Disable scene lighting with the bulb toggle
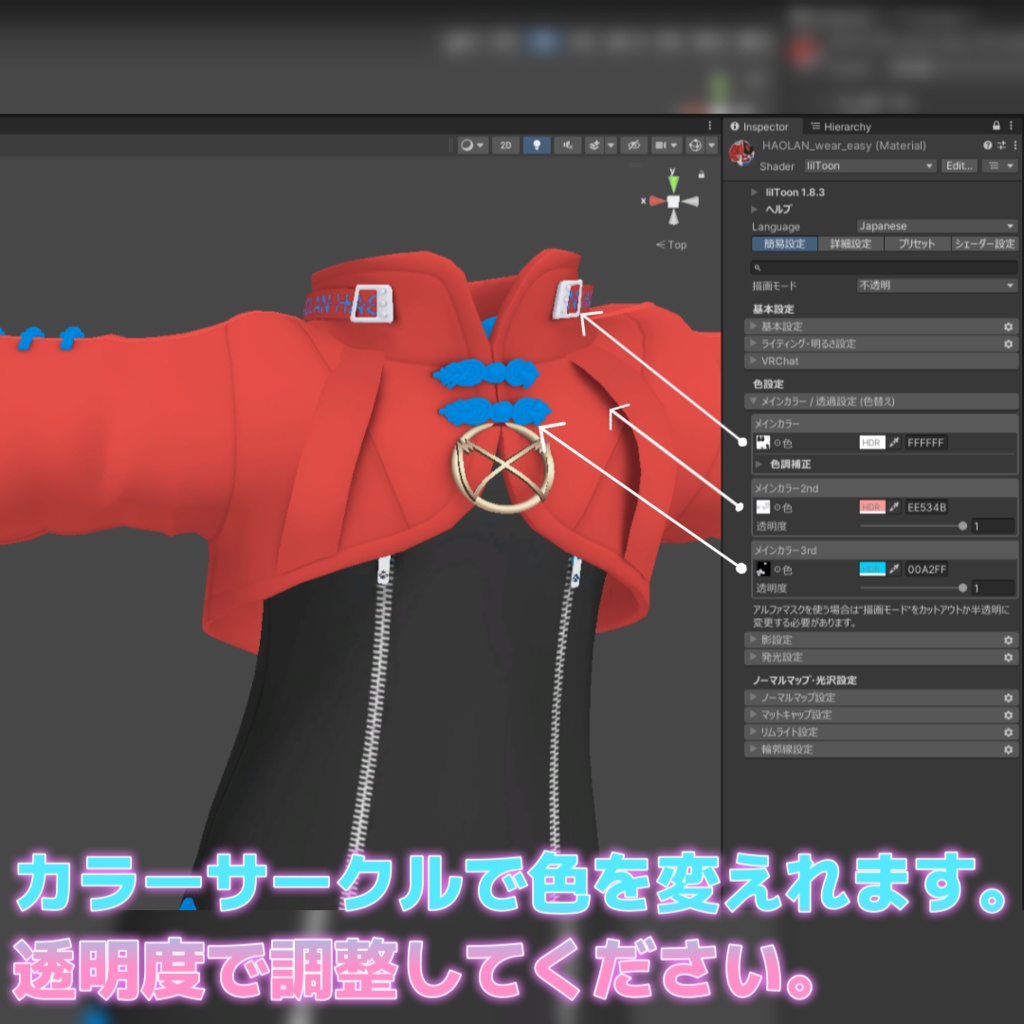Viewport: 1024px width, 1024px height. click(x=537, y=145)
